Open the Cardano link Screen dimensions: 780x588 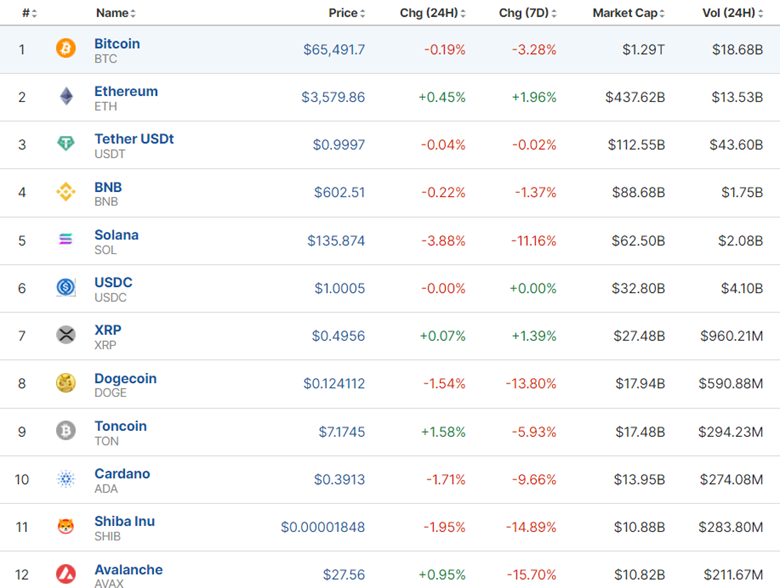click(122, 474)
